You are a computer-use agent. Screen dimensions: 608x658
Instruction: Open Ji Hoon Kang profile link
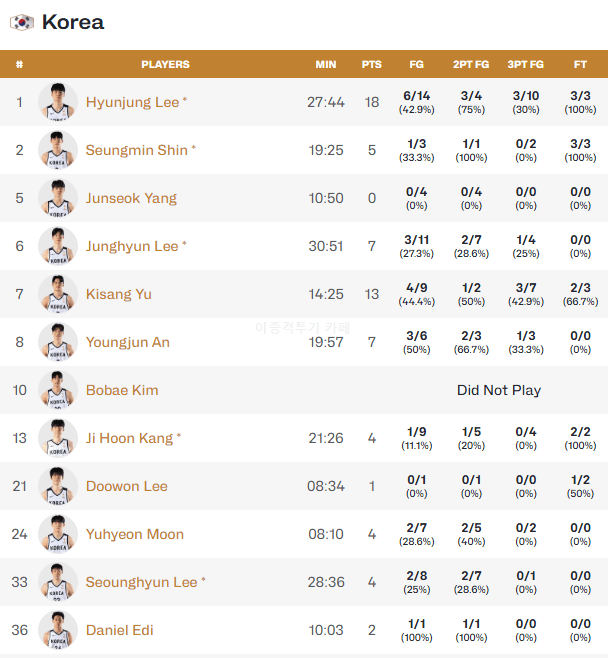tap(129, 438)
